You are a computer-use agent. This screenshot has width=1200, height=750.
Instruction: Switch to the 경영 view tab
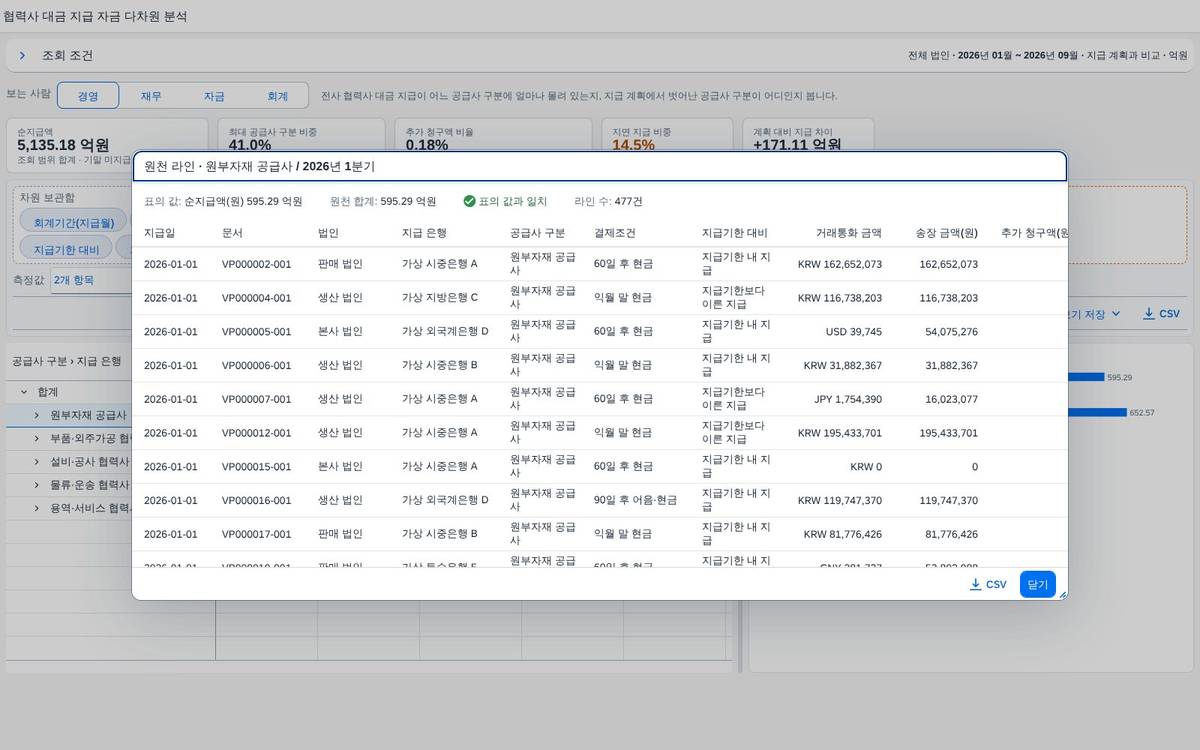(x=88, y=96)
